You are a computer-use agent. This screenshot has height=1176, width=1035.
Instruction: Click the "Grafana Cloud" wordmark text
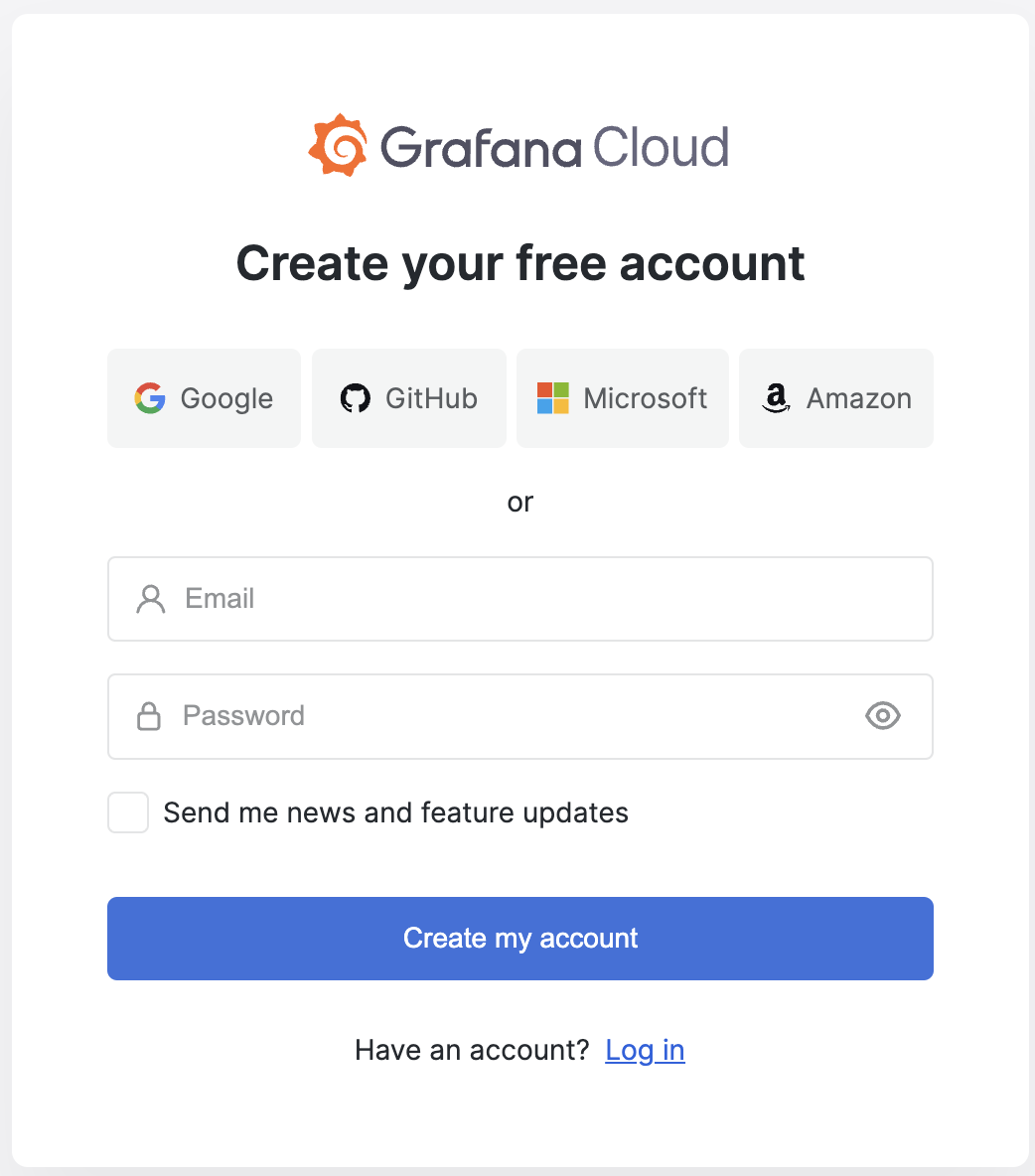(x=554, y=148)
